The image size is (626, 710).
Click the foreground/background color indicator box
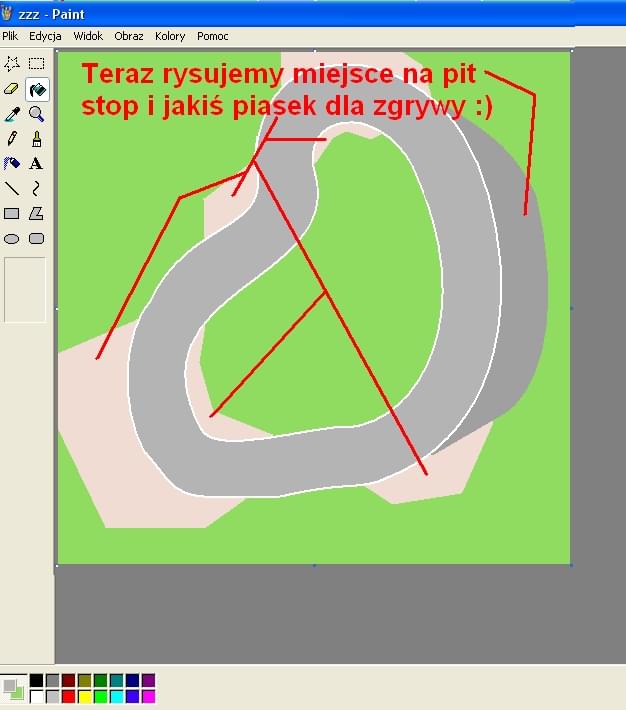click(x=14, y=688)
